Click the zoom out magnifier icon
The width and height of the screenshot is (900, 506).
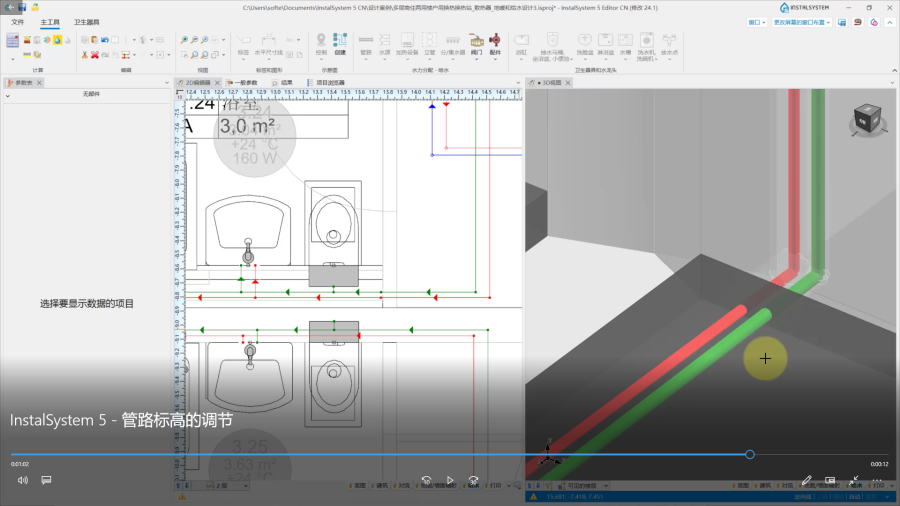195,40
